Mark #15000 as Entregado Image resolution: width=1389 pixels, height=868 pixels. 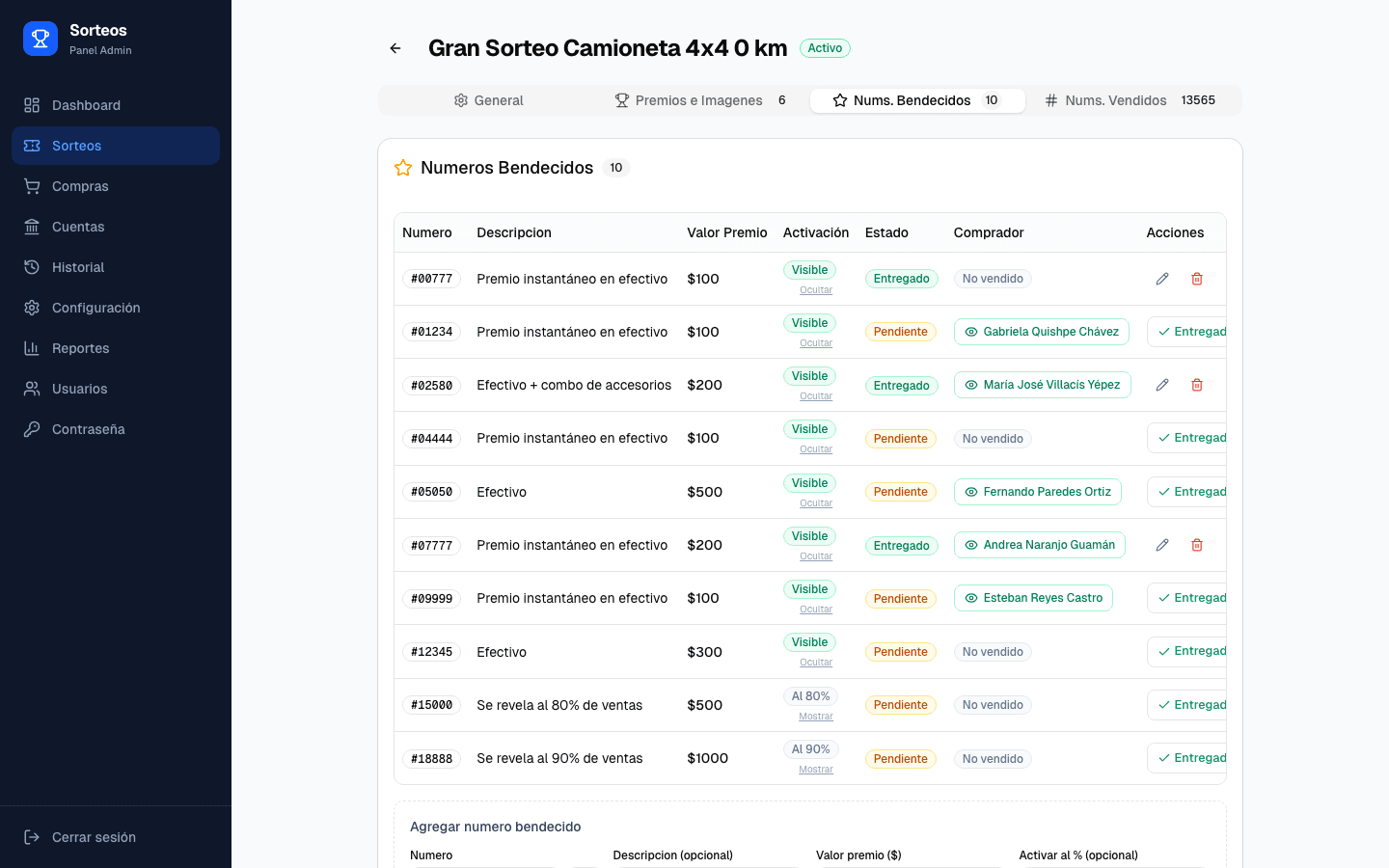click(1187, 705)
